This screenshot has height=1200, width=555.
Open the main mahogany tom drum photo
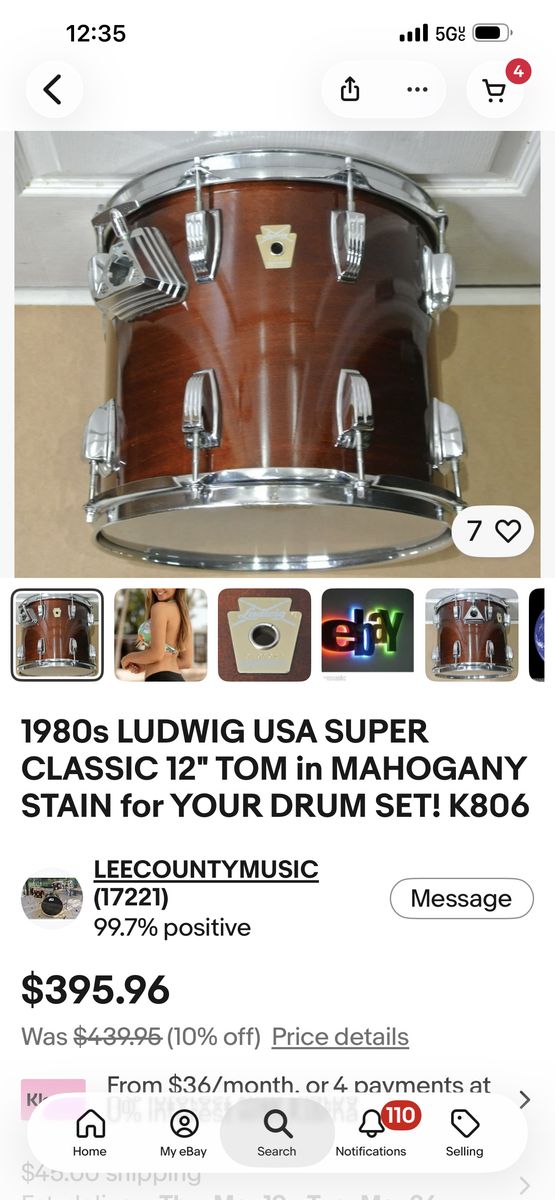277,354
